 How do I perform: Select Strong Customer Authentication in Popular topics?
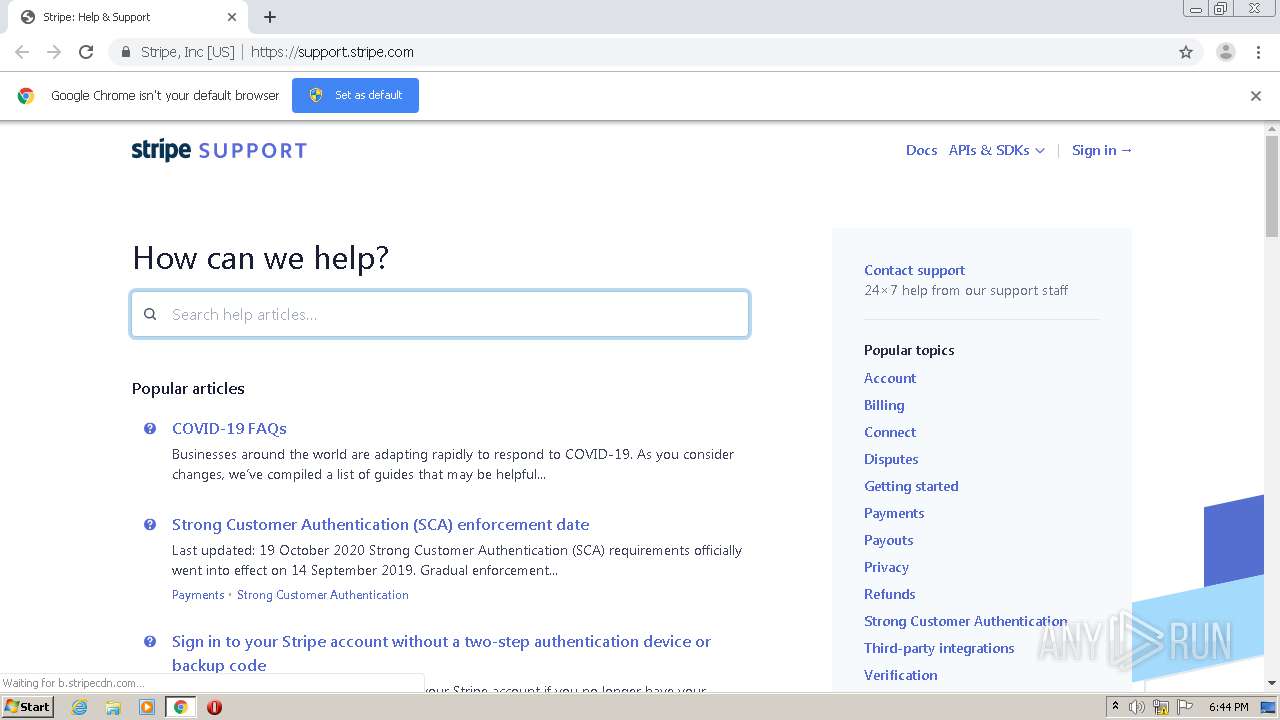point(965,621)
